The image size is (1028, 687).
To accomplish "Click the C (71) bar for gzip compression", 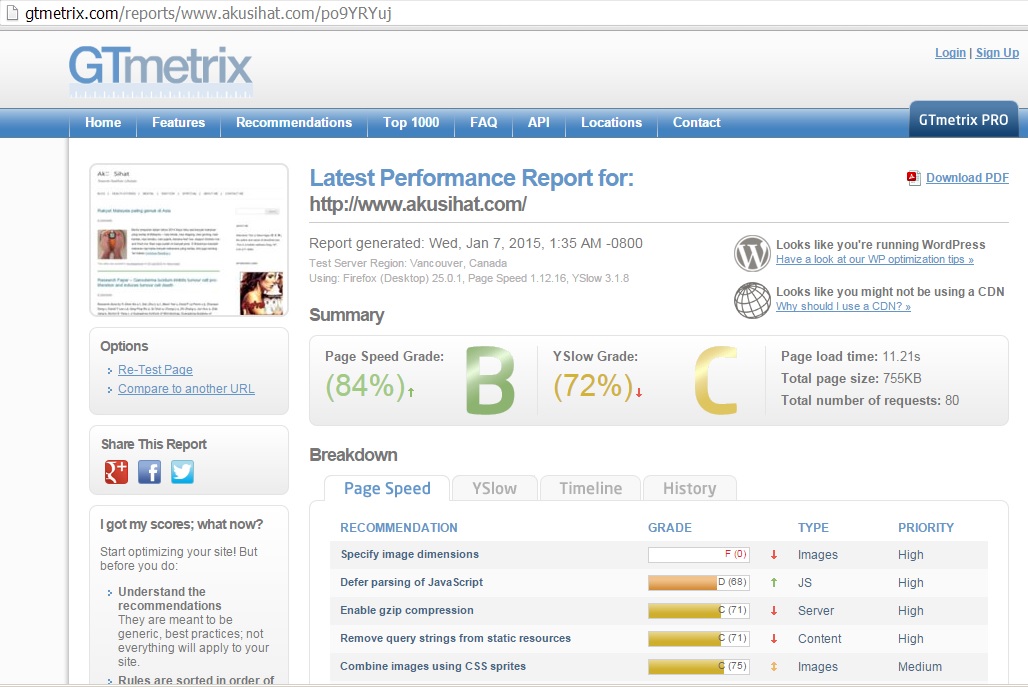I will [698, 610].
